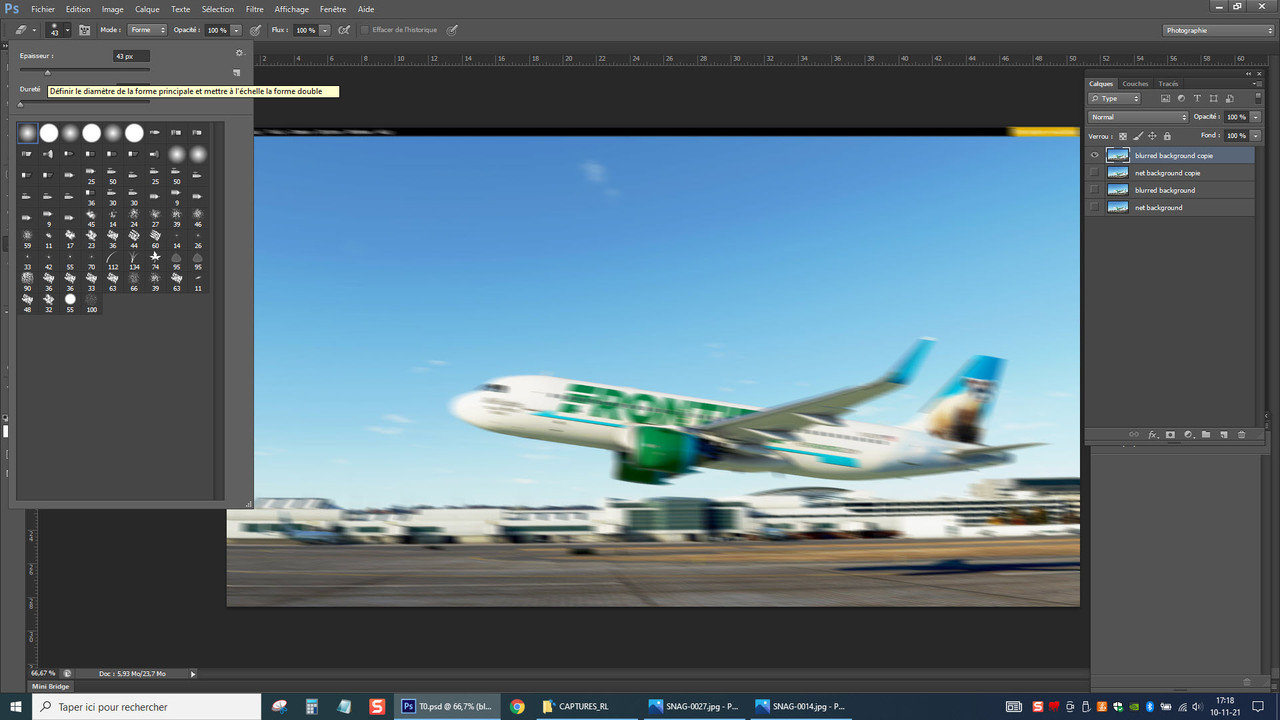
Task: Open layer Fond dropdown arrow
Action: point(1256,136)
